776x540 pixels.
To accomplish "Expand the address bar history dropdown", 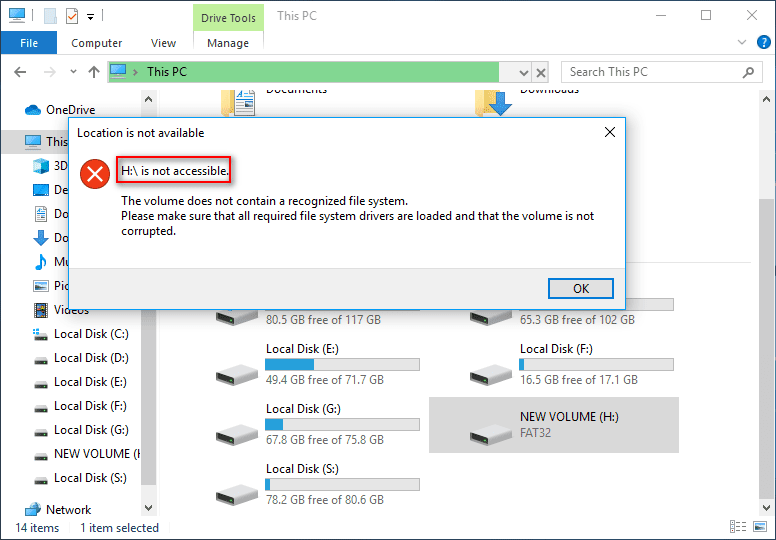I will click(x=524, y=72).
